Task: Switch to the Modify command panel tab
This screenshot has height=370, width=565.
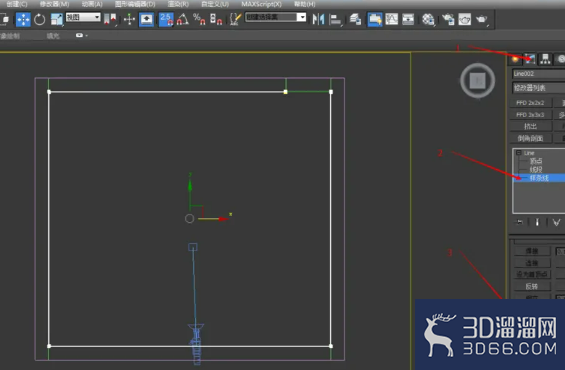Action: (530, 59)
